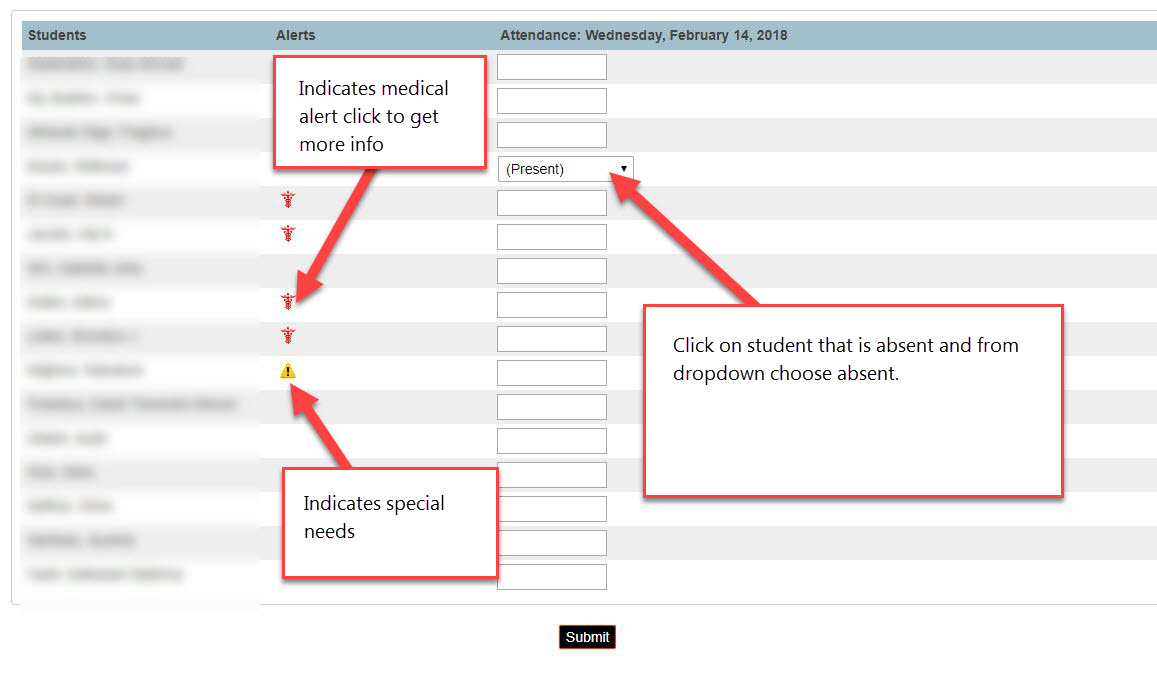Click the attendance field below the Present dropdown

click(x=551, y=202)
